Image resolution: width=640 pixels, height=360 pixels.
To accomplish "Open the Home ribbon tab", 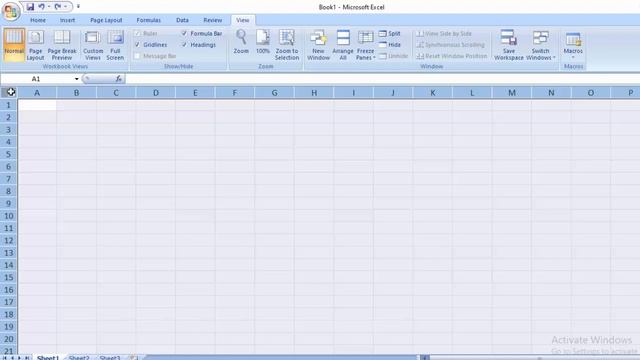I will [38, 20].
